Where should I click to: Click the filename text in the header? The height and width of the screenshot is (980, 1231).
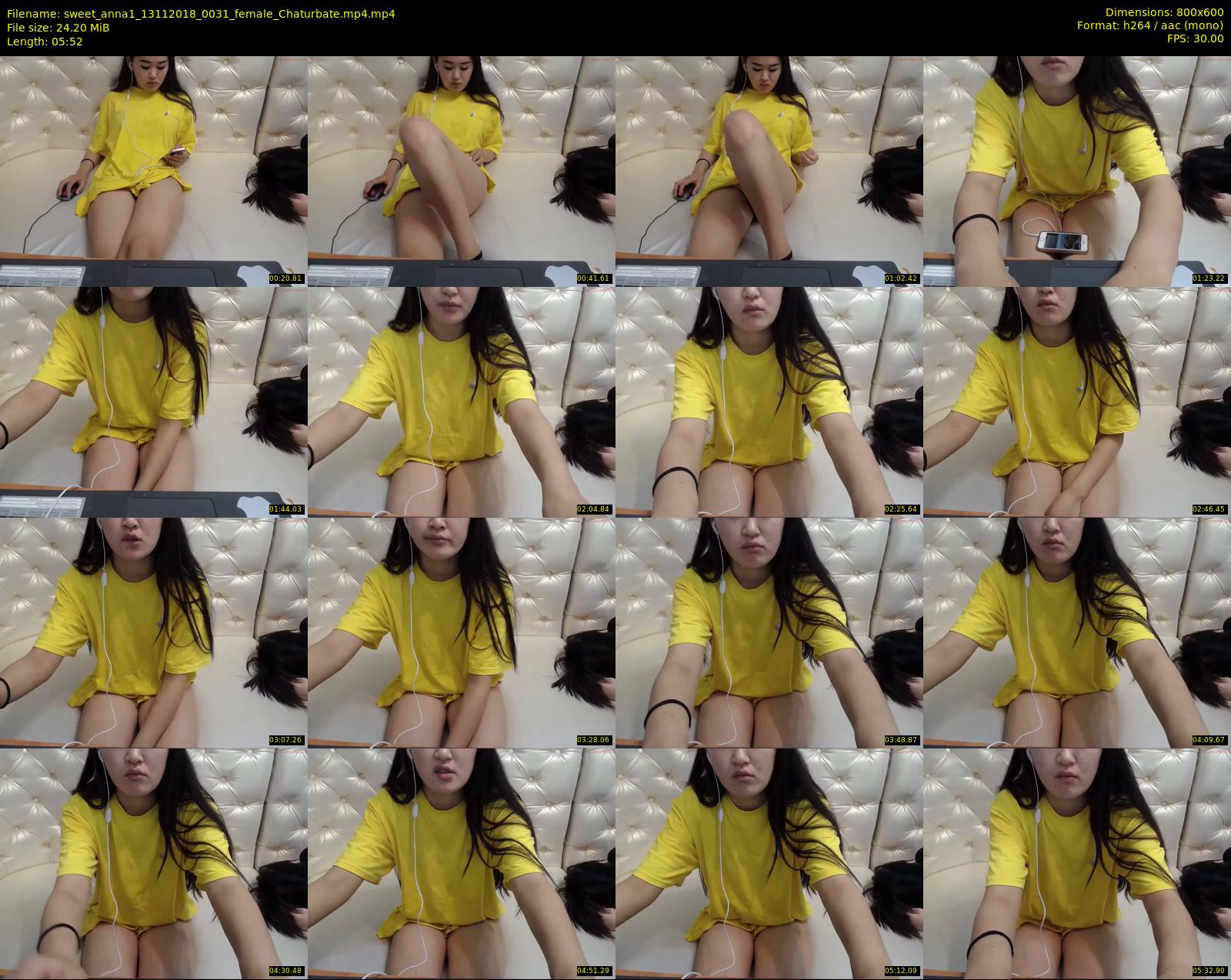pos(201,14)
